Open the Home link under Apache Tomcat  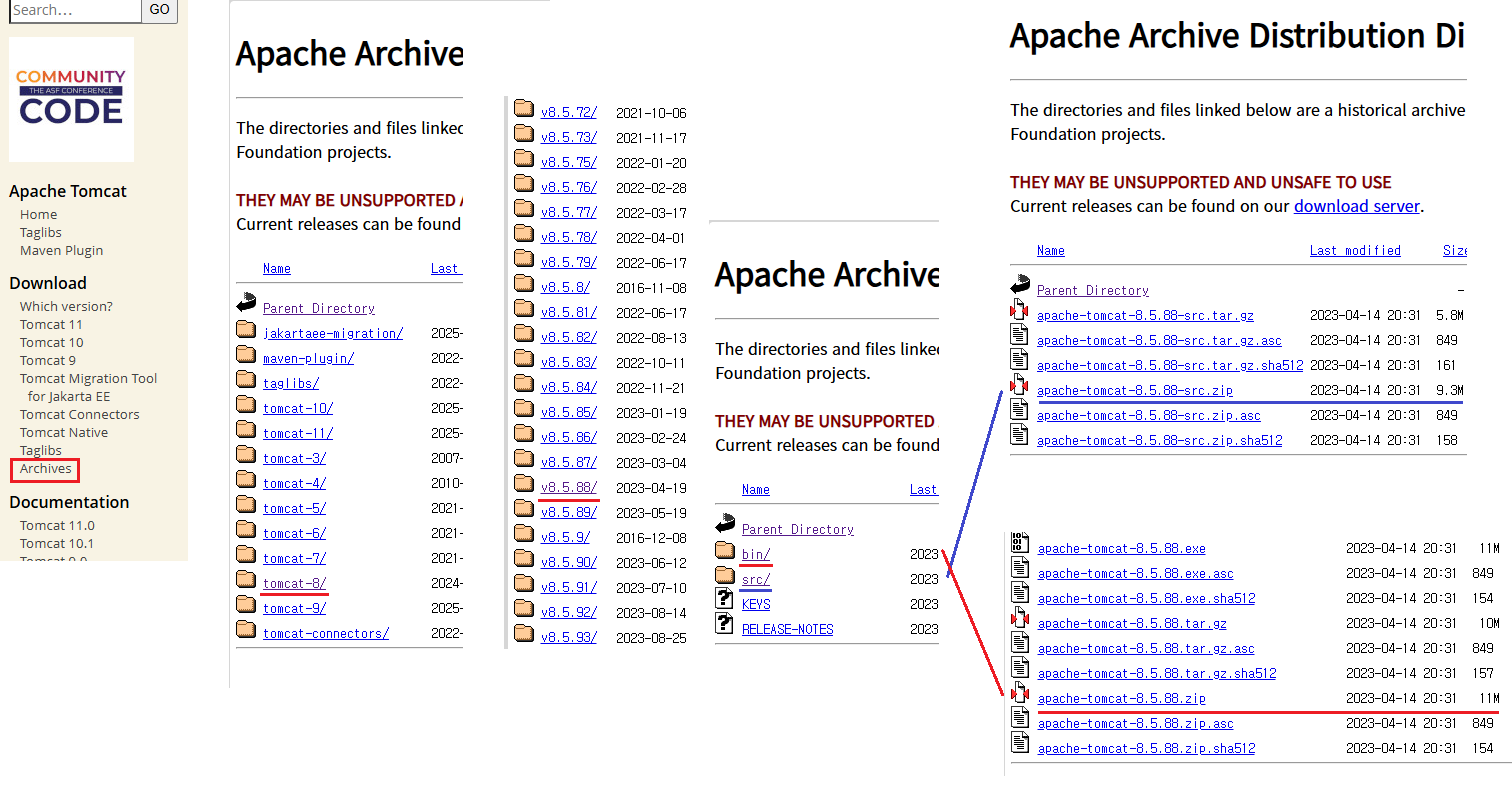coord(39,215)
